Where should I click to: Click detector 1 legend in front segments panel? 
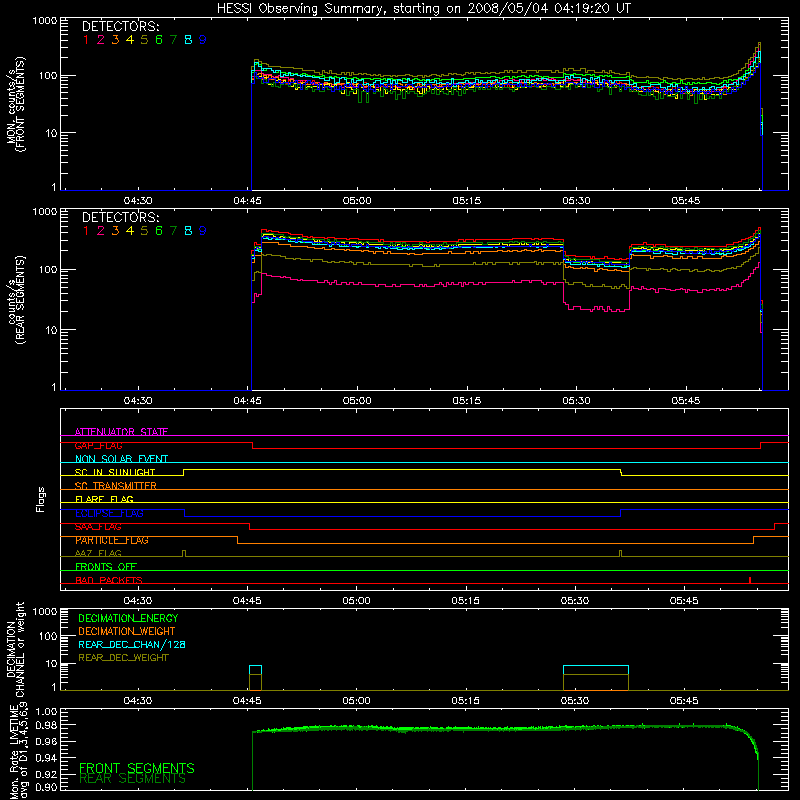[86, 40]
